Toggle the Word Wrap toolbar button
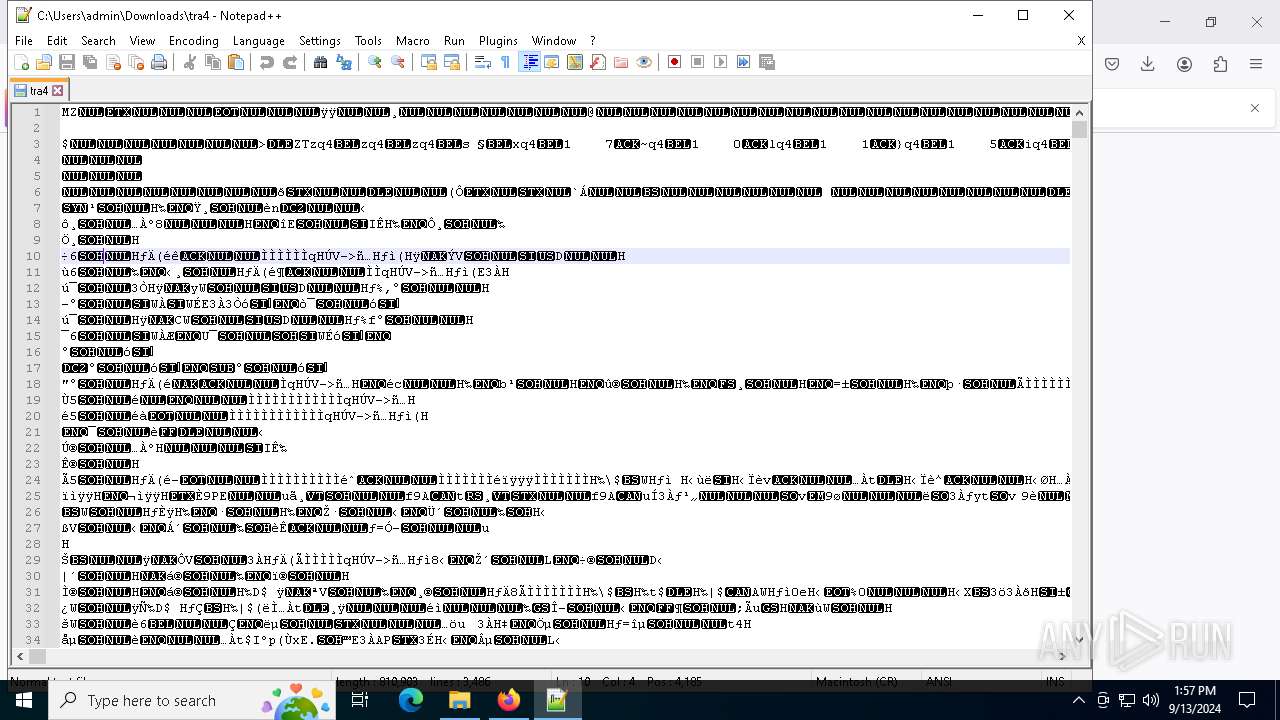The width and height of the screenshot is (1280, 720). pyautogui.click(x=483, y=62)
